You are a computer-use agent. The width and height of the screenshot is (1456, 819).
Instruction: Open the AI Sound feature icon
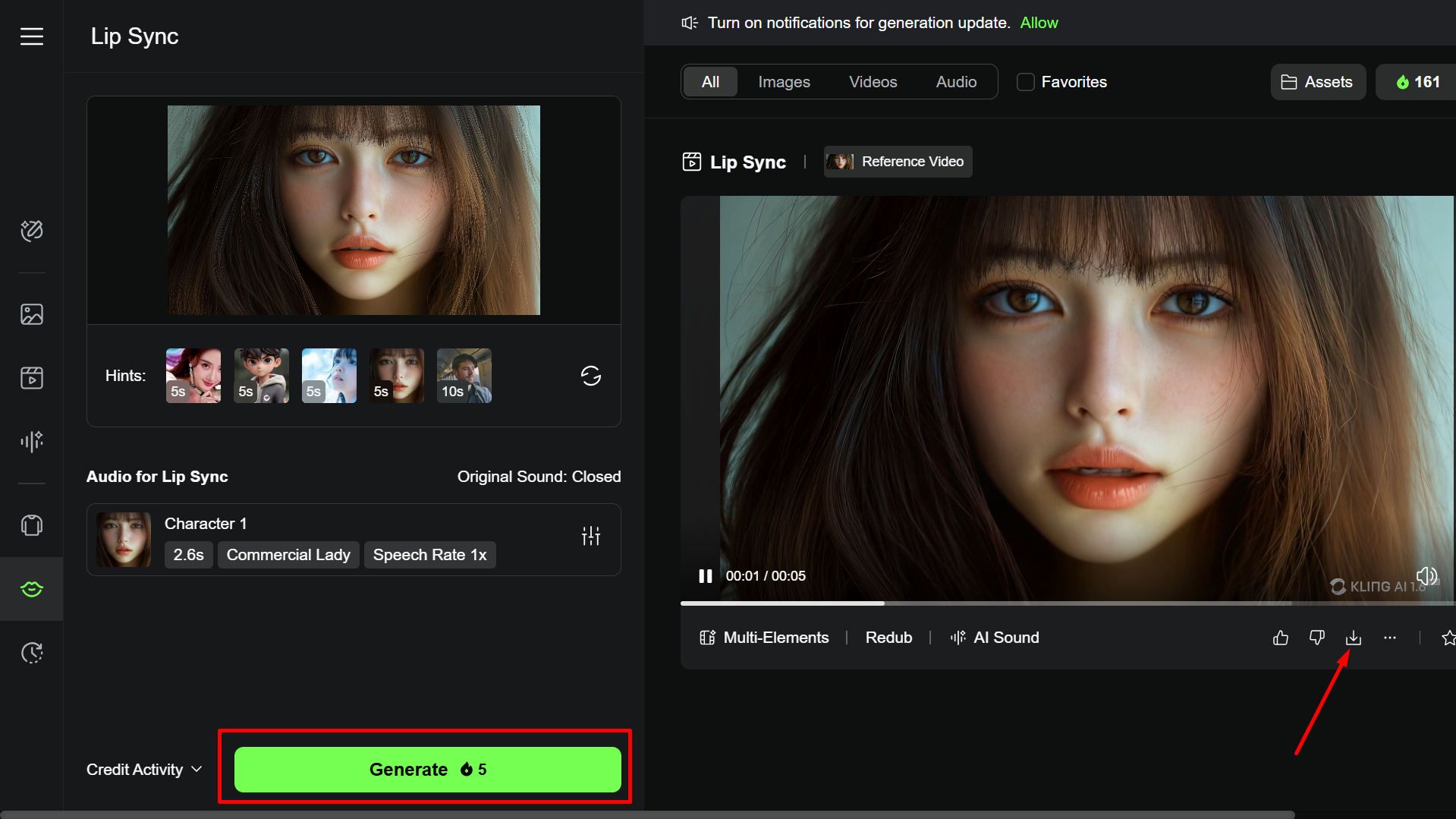click(x=958, y=638)
